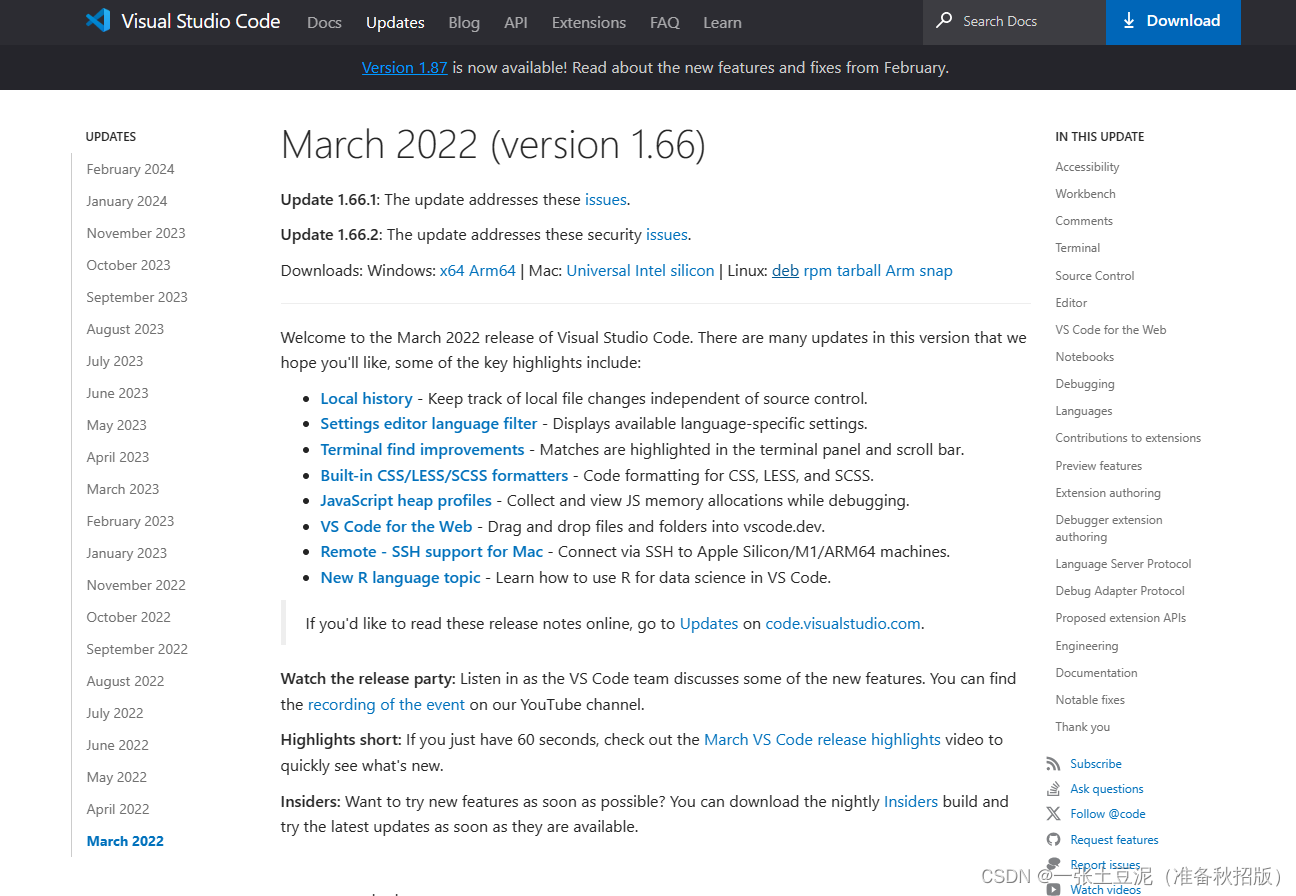Open the Version 1.87 banner link

[404, 68]
